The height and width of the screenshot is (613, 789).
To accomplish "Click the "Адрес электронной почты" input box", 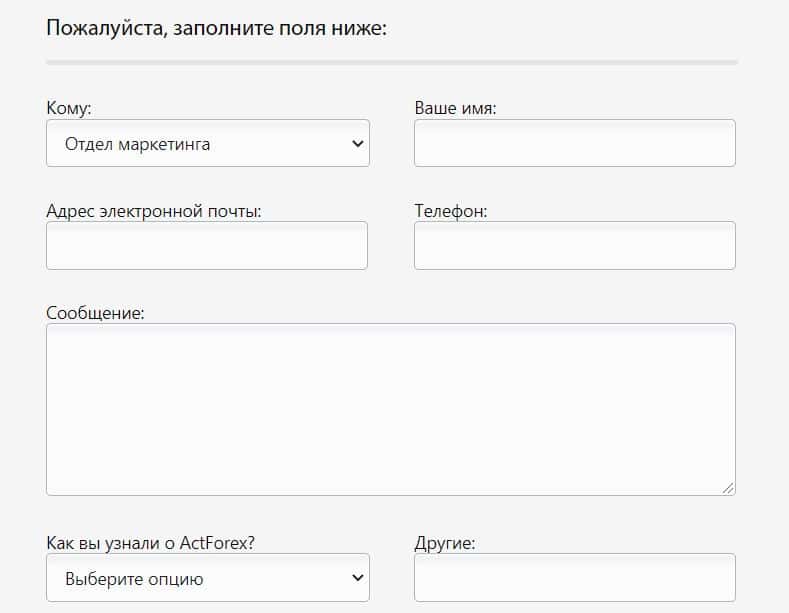I will pos(207,246).
